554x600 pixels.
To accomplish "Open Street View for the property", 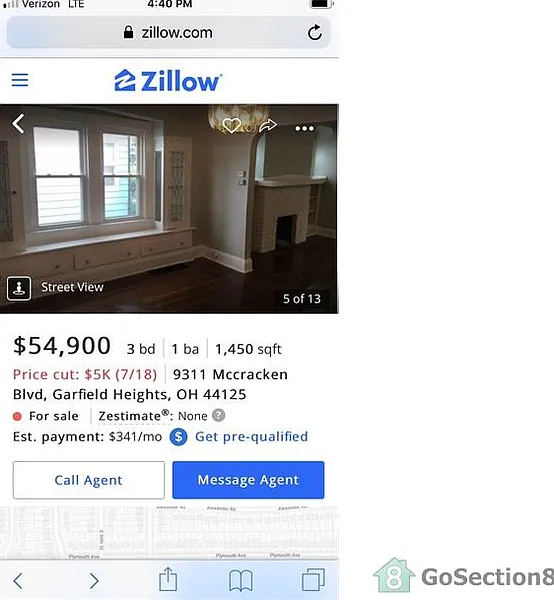I will pyautogui.click(x=56, y=288).
